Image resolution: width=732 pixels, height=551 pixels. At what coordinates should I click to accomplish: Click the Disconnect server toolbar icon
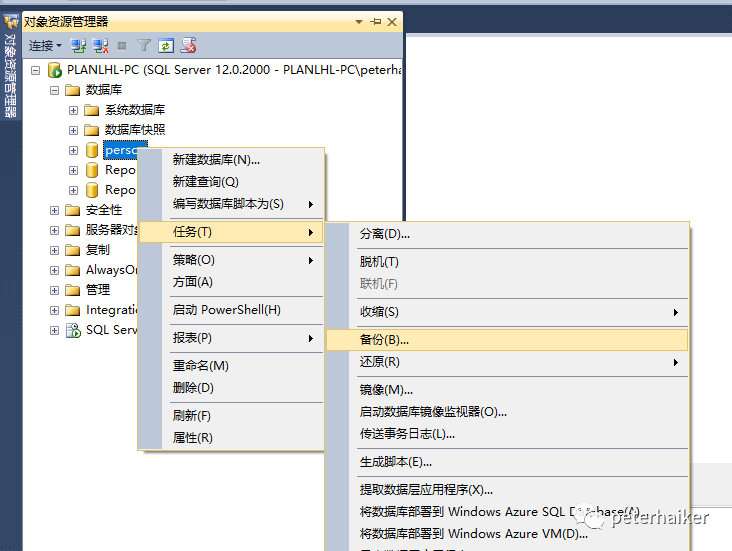100,46
